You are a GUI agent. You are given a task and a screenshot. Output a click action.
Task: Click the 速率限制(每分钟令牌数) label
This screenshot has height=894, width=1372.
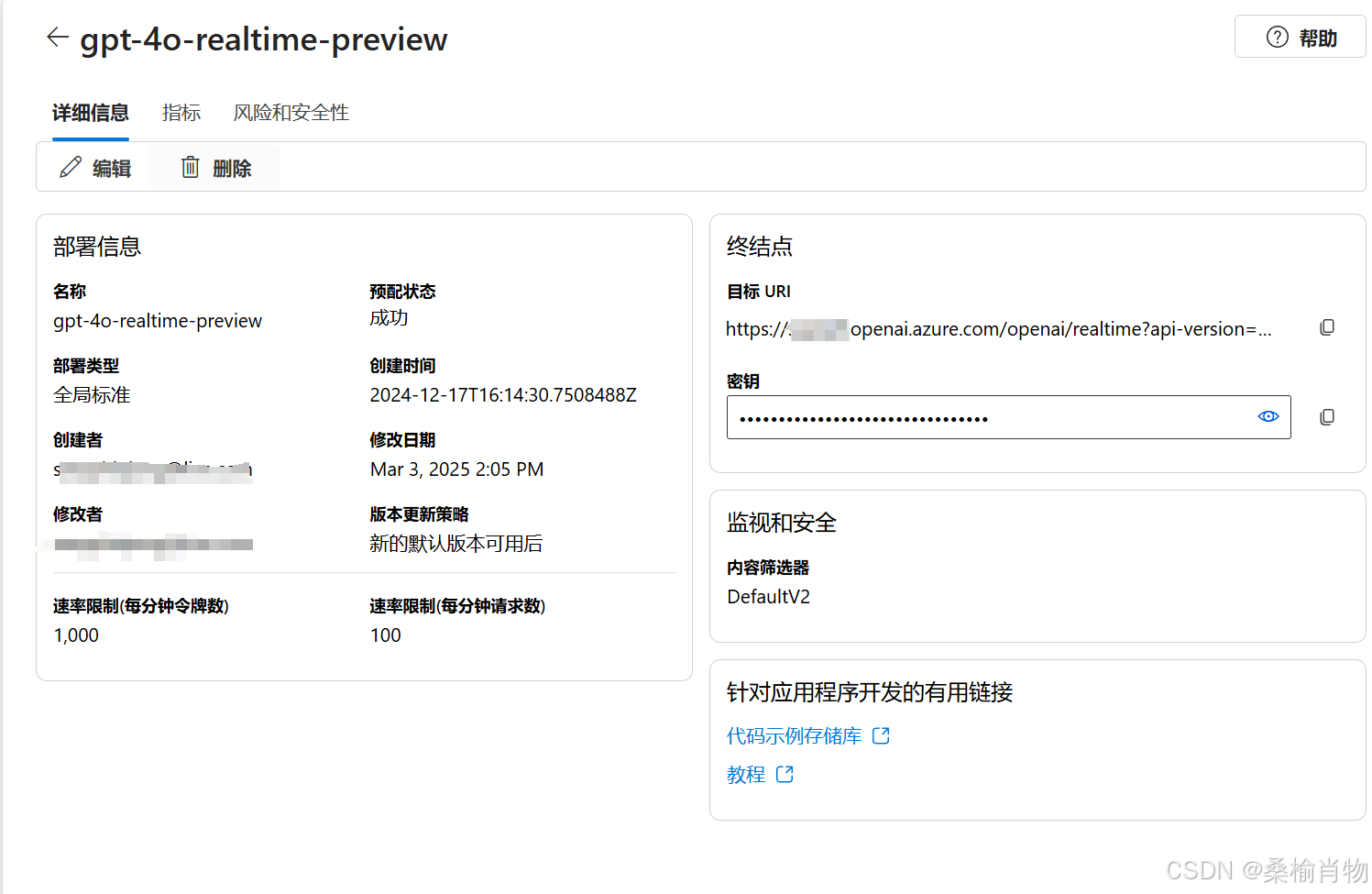[x=141, y=606]
